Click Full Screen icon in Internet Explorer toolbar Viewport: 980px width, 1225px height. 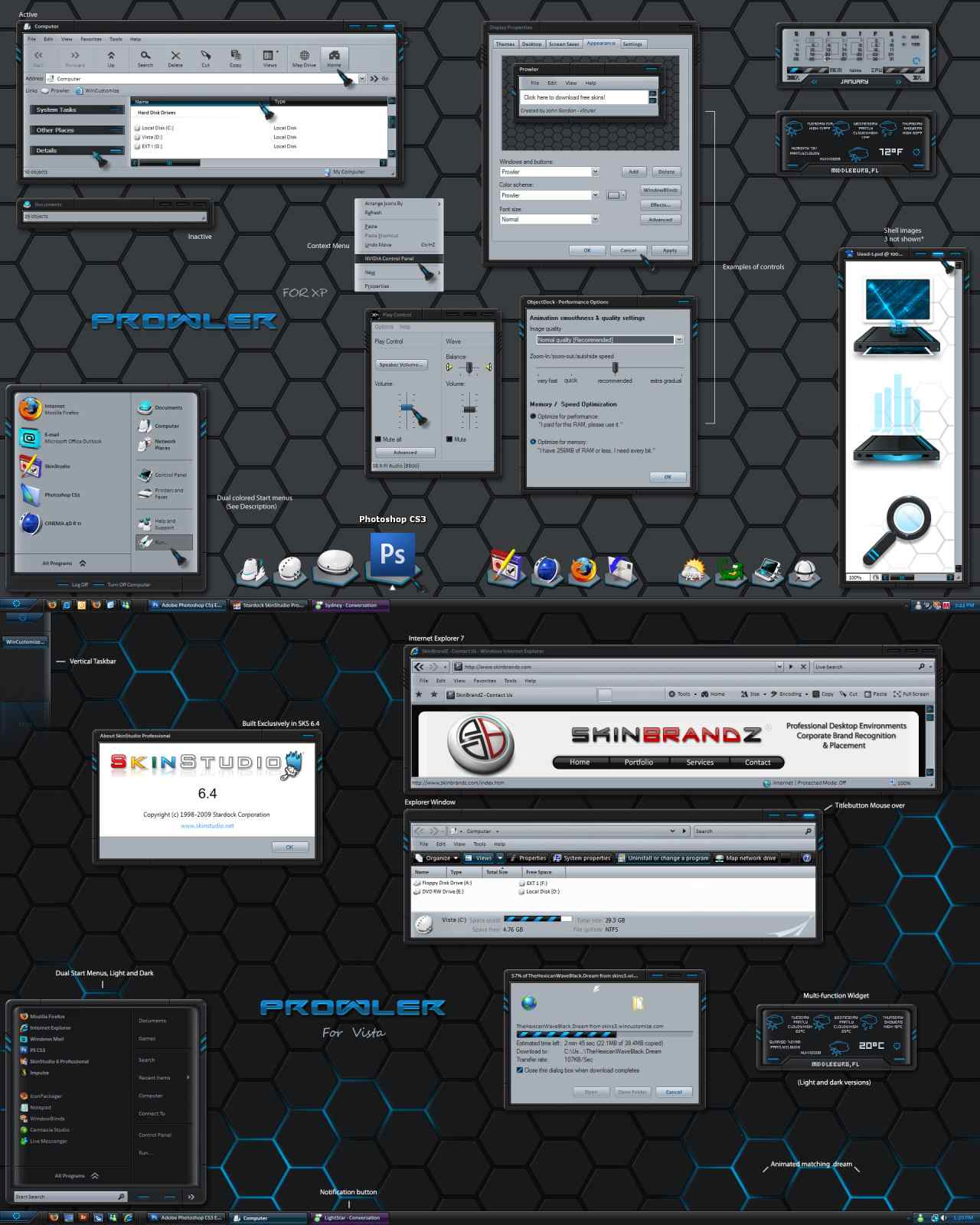click(898, 694)
